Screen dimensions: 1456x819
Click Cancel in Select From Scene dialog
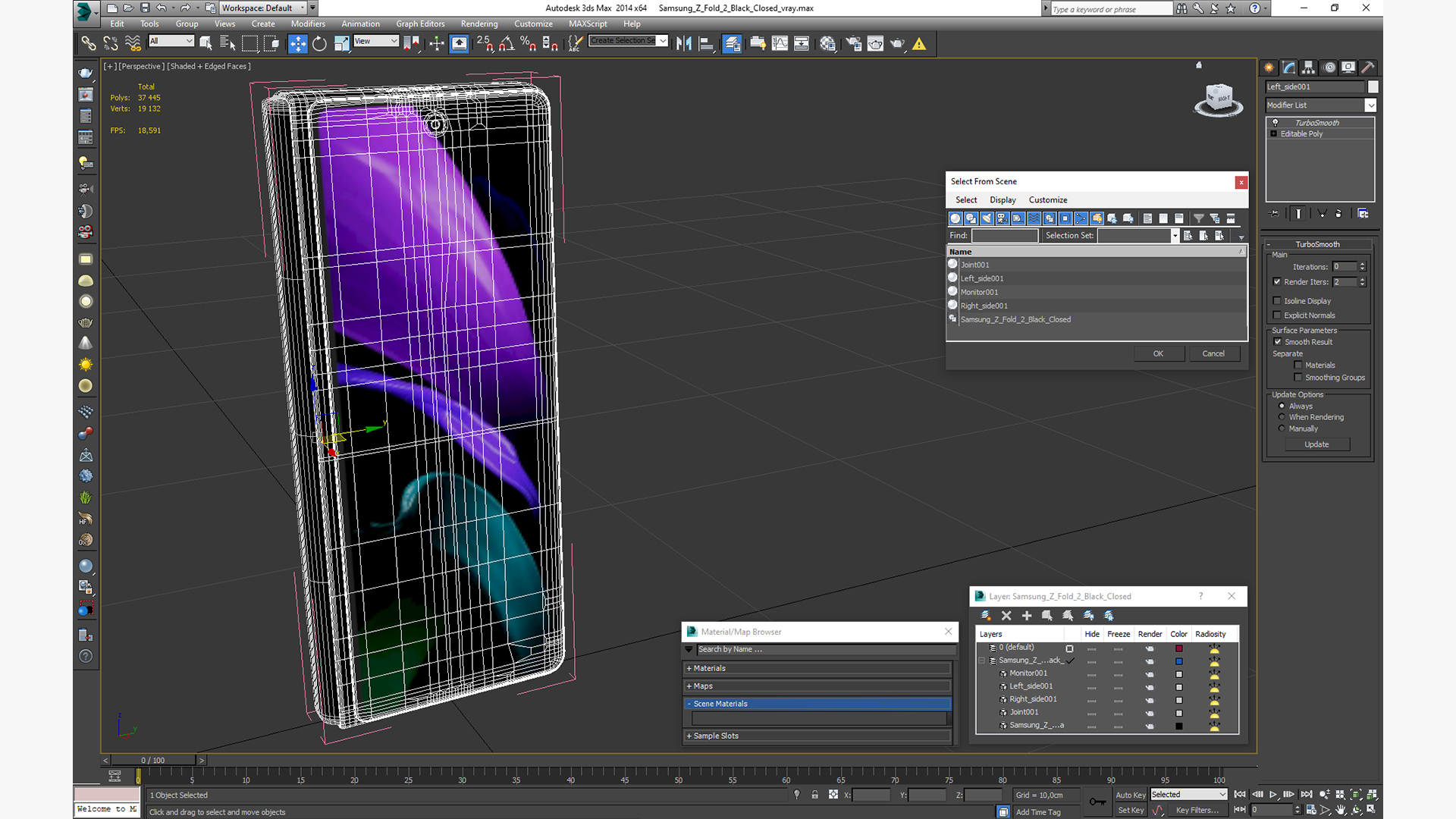[x=1213, y=353]
